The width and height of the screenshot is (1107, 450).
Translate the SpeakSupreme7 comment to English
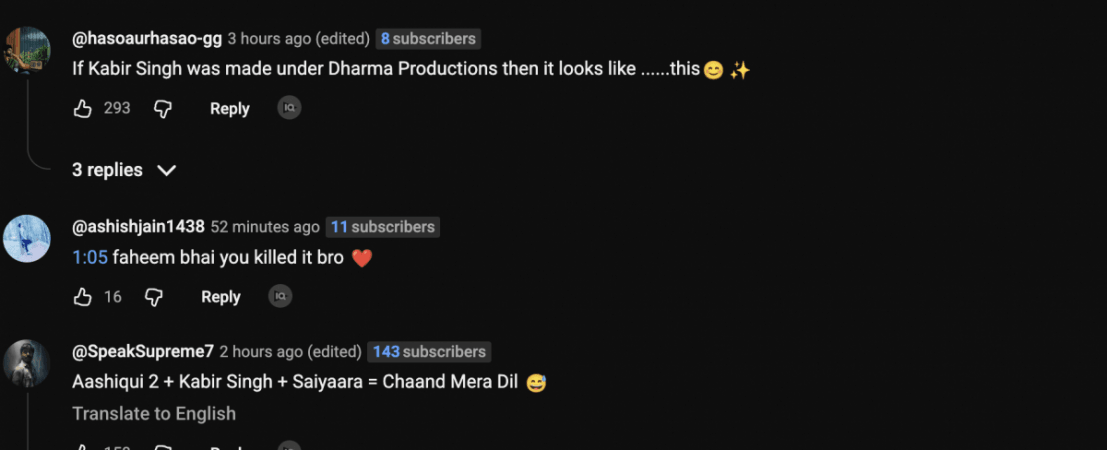click(154, 413)
